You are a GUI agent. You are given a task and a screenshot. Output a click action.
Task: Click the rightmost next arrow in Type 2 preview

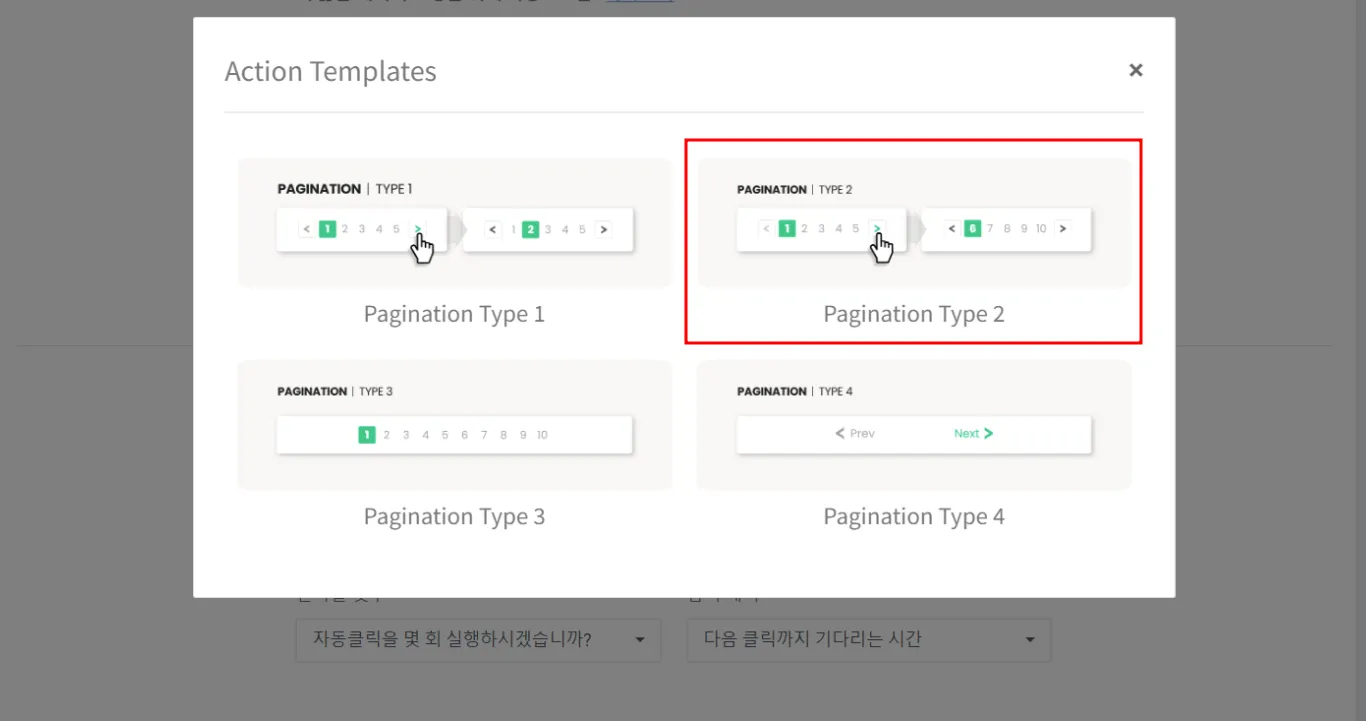pos(1062,229)
